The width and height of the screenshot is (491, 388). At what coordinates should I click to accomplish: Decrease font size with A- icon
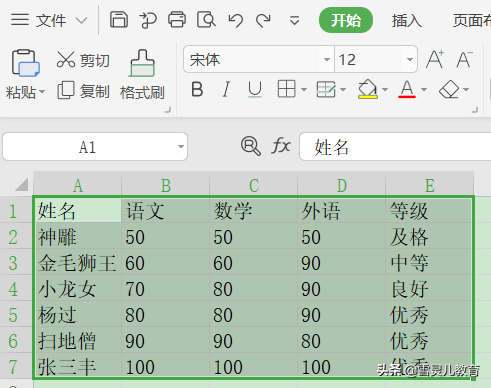pyautogui.click(x=465, y=59)
